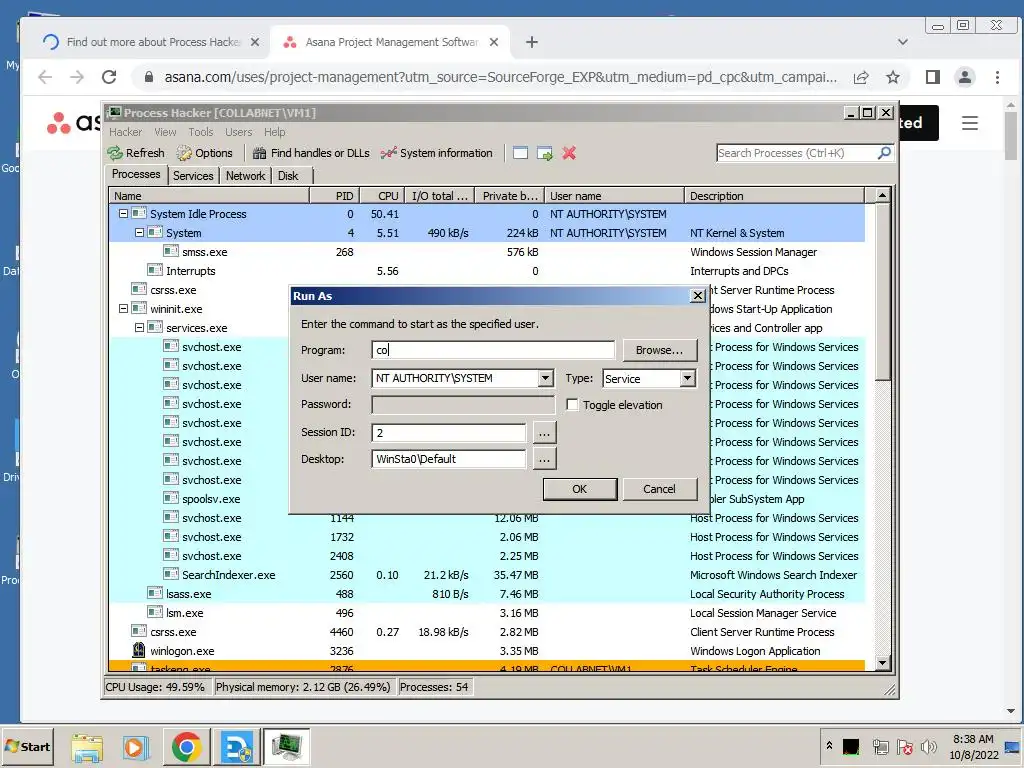Select the smss.exe process icon
1024x768 pixels.
(171, 251)
